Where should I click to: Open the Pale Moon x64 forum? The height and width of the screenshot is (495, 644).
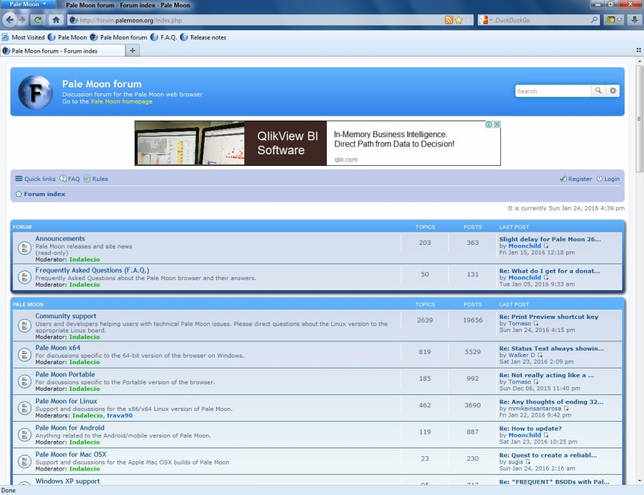pos(58,348)
